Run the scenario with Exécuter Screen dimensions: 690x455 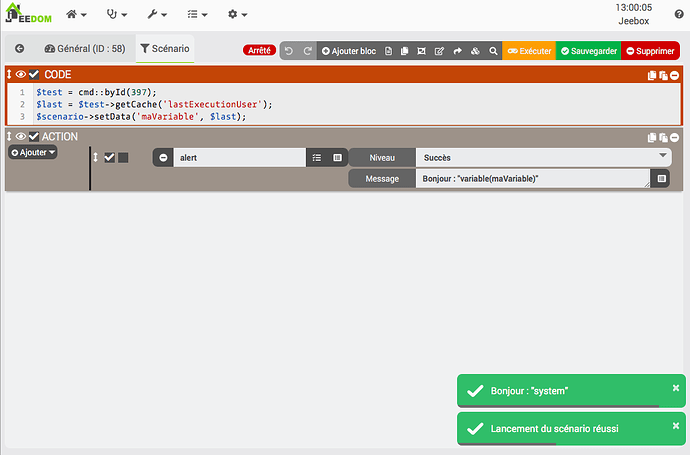[529, 51]
